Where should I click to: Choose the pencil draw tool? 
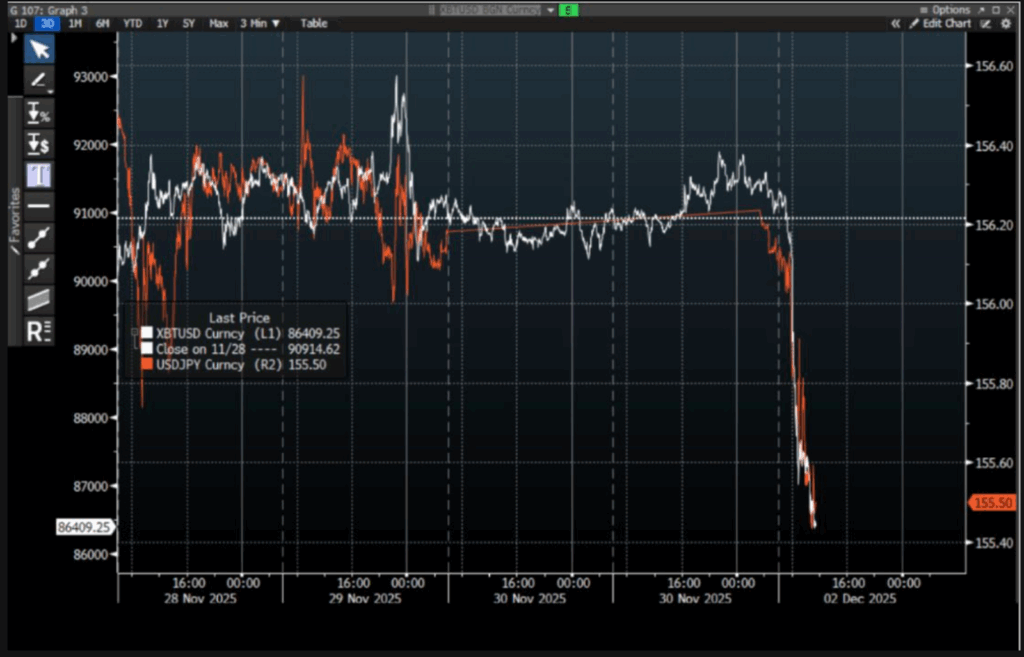point(39,80)
